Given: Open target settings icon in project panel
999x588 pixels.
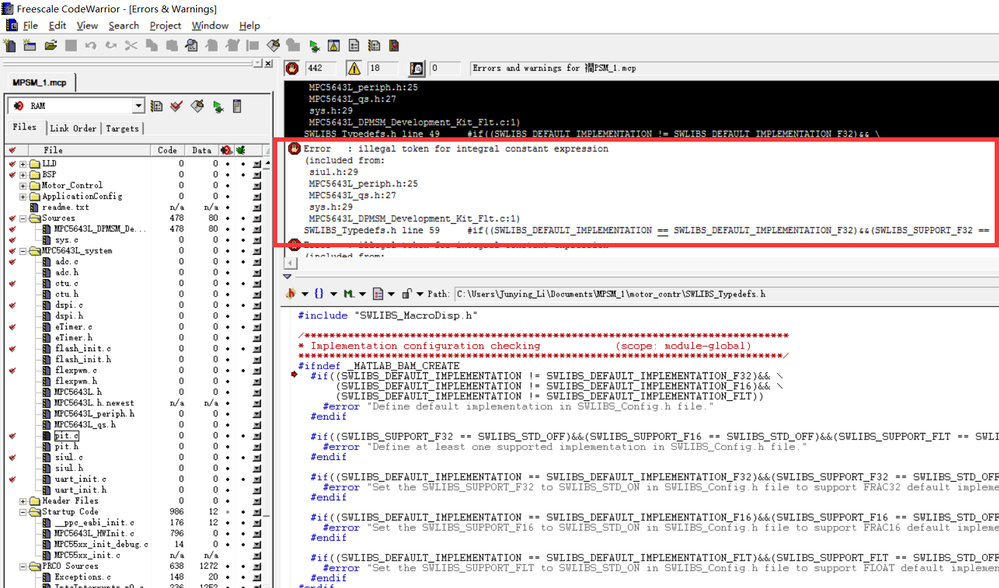Looking at the screenshot, I should click(156, 106).
